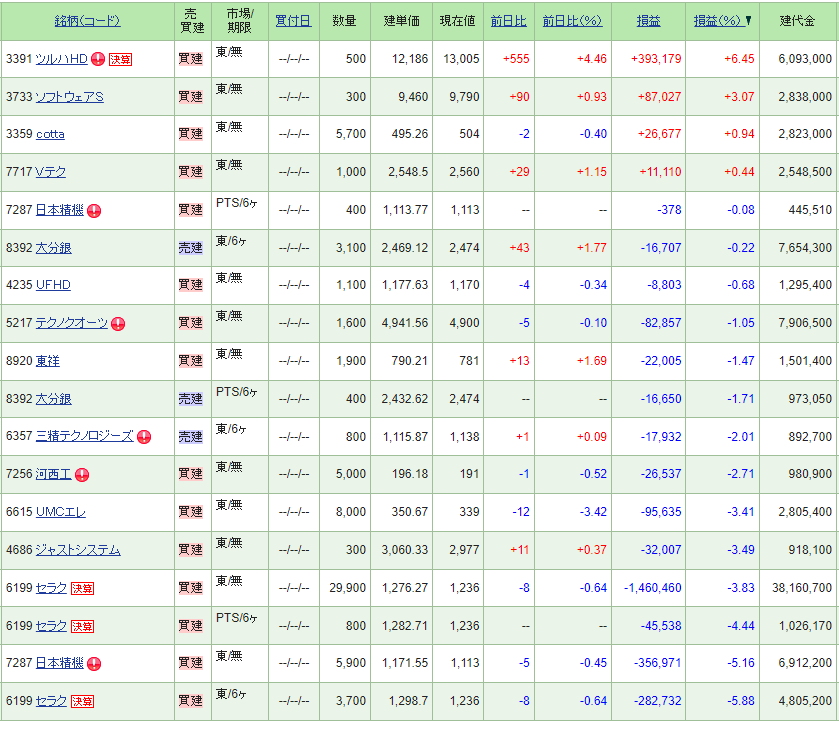Click the 市場/期限 column header

[240, 21]
